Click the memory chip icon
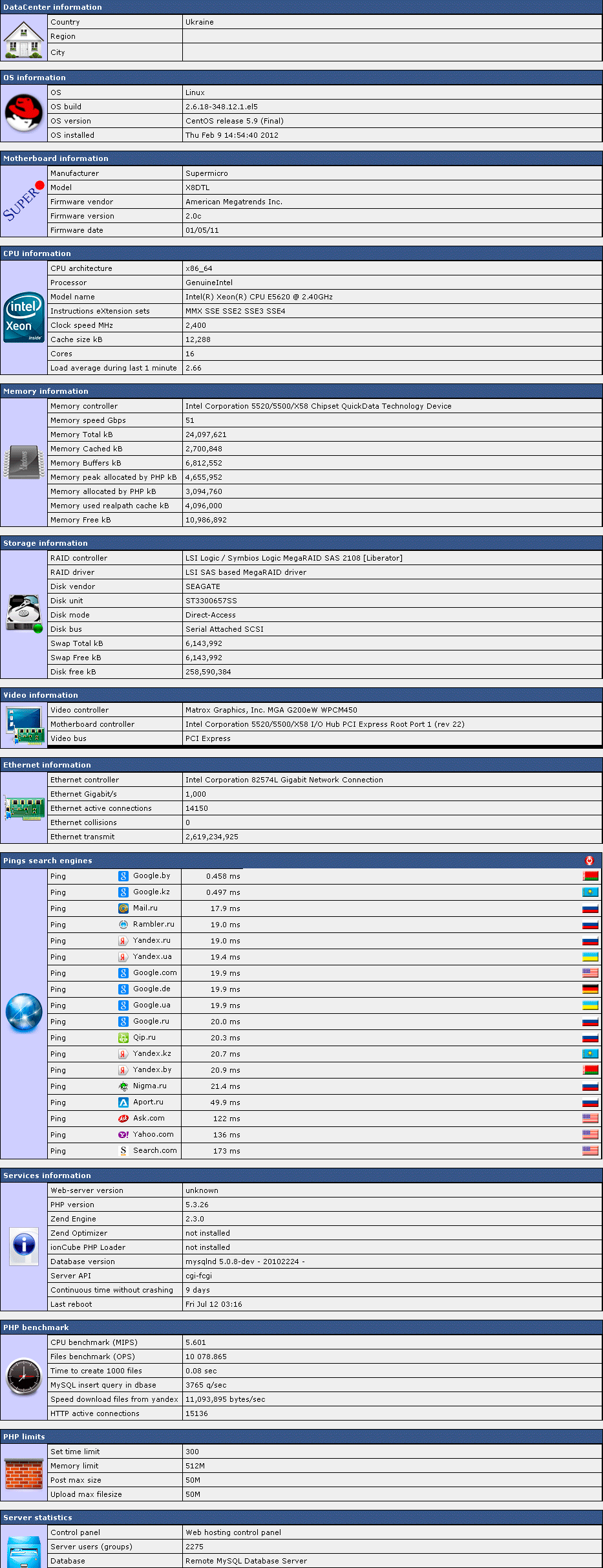The width and height of the screenshot is (603, 1568). 24,463
